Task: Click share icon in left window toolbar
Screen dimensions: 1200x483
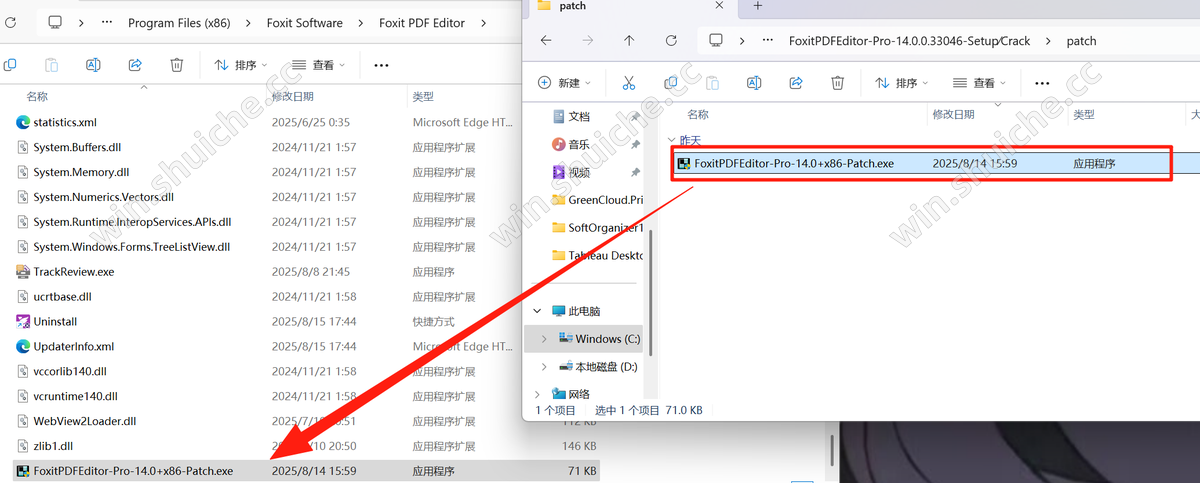Action: point(135,65)
